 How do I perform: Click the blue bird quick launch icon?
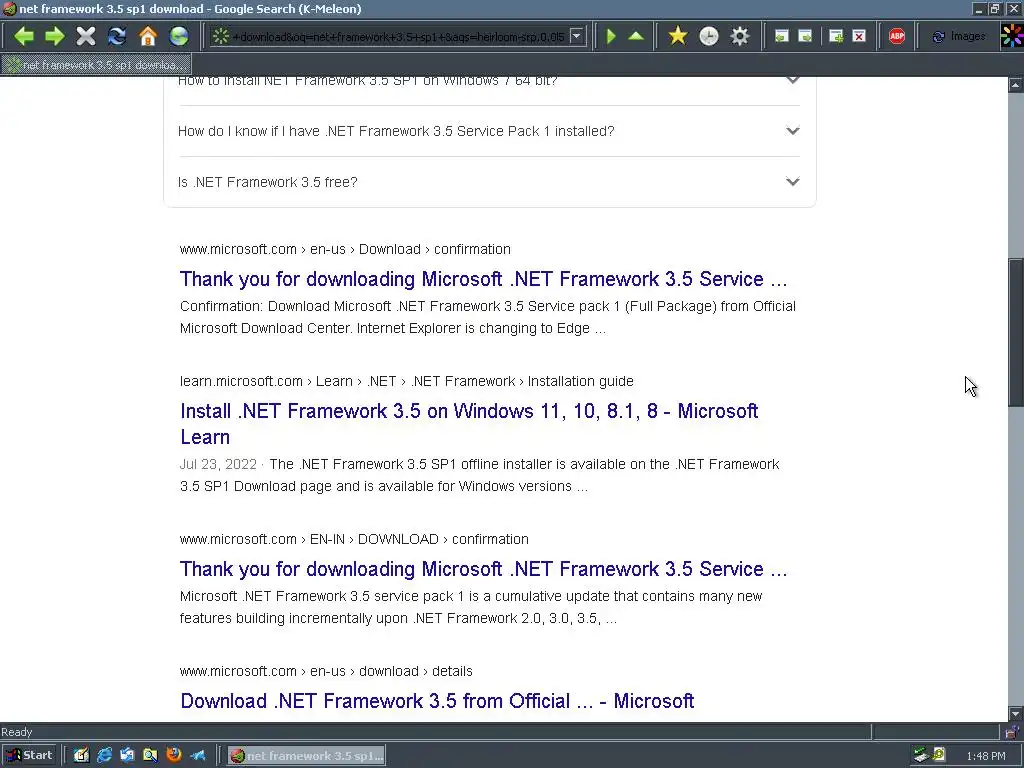tap(197, 756)
